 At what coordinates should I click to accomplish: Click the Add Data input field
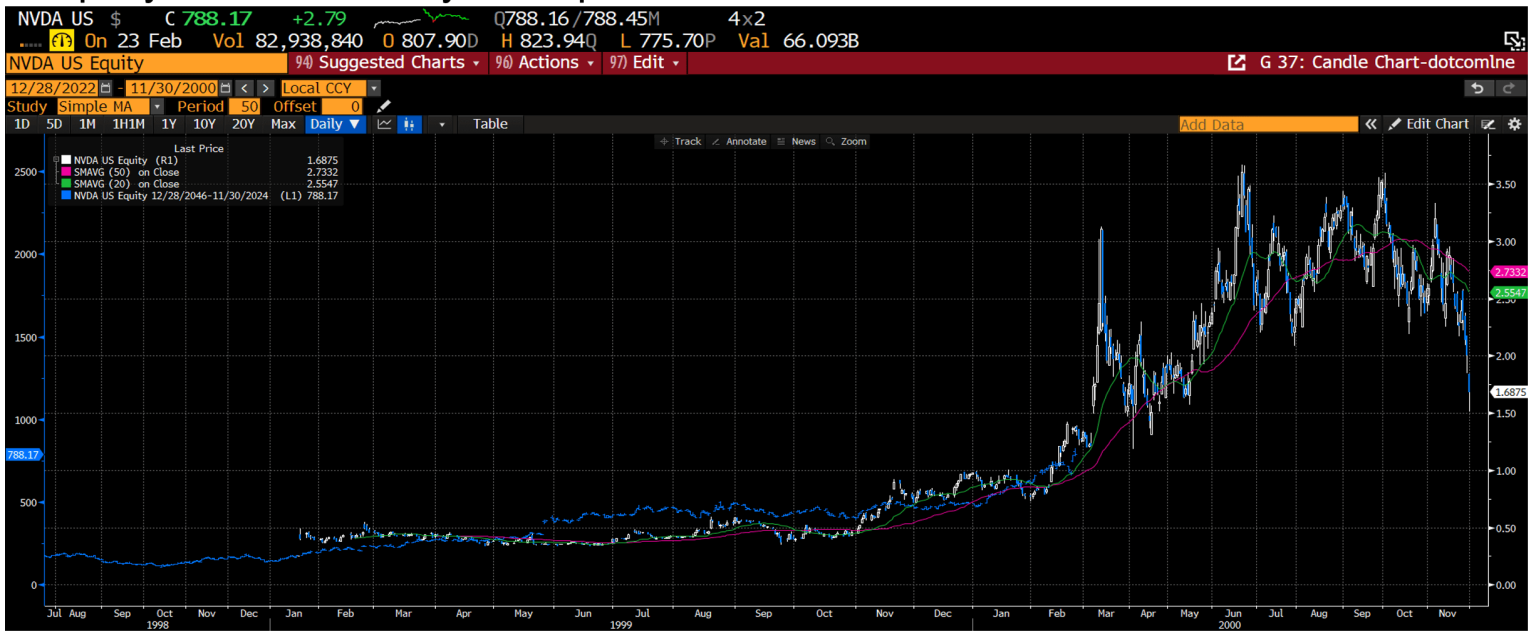(x=1267, y=124)
